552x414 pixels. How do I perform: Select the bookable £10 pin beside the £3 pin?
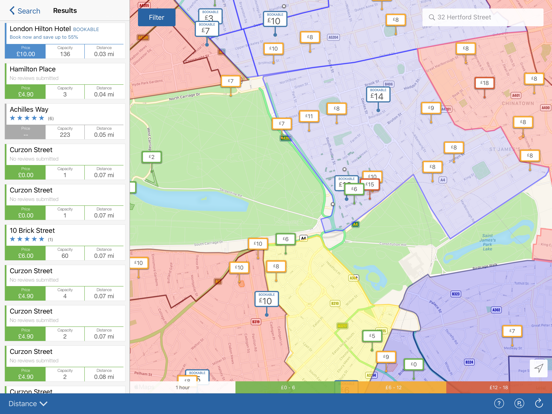pyautogui.click(x=275, y=19)
